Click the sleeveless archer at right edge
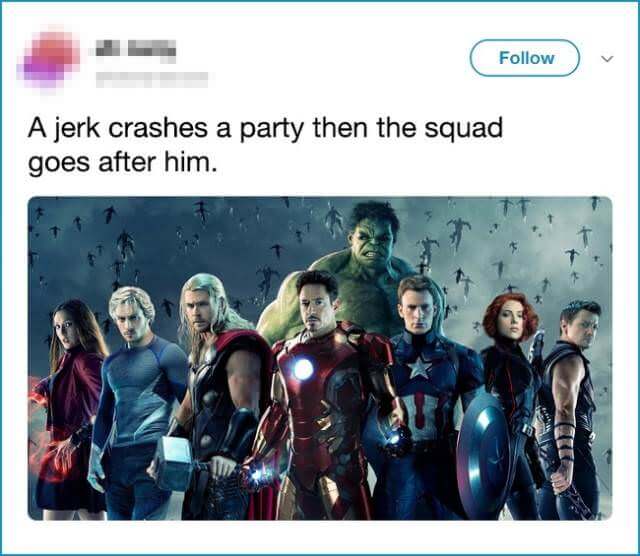 (571, 408)
